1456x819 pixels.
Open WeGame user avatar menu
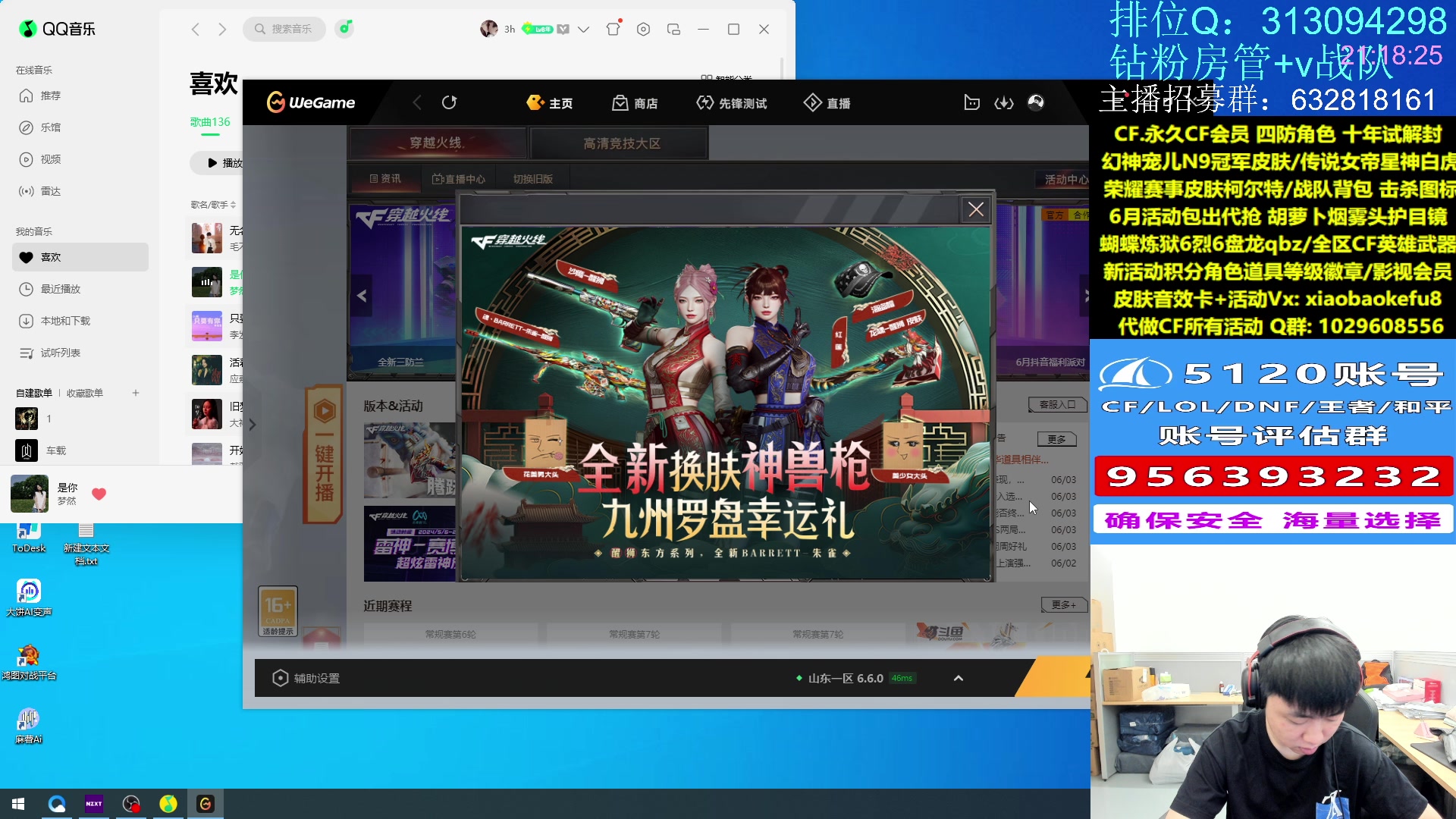click(1036, 102)
